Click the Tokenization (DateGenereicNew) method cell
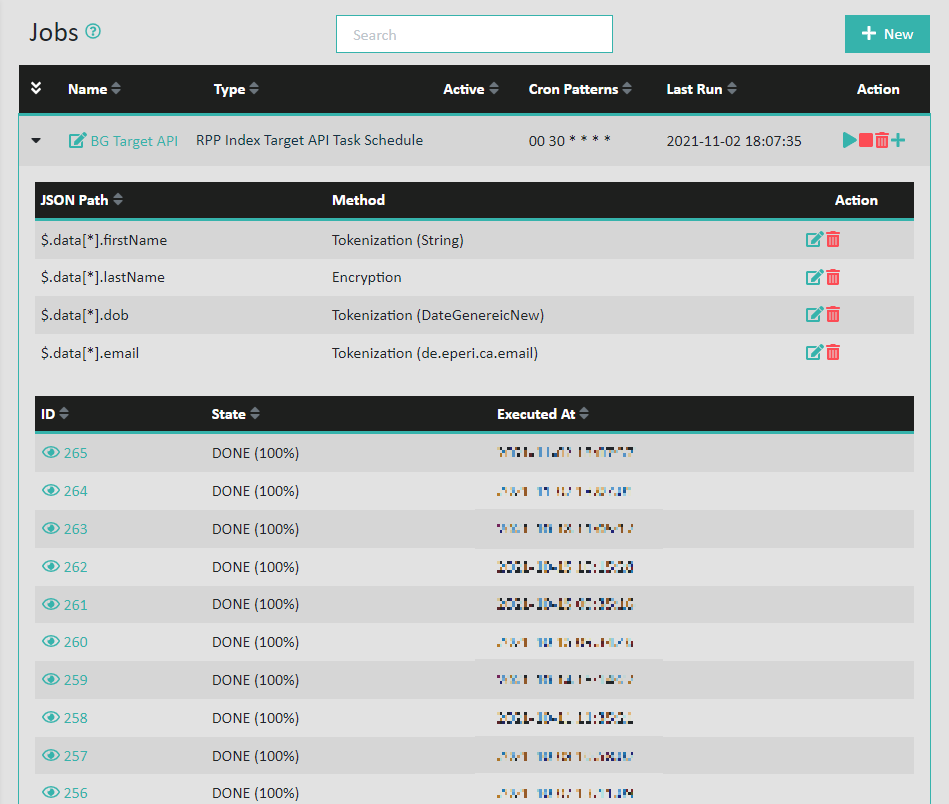Image resolution: width=949 pixels, height=804 pixels. click(x=438, y=315)
